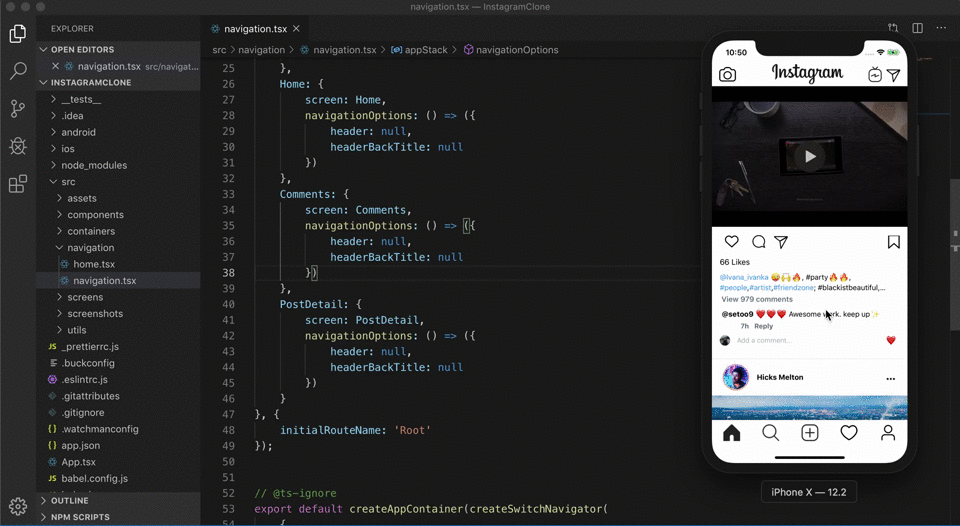
Task: Tap the camera icon in Instagram header
Action: click(x=727, y=75)
